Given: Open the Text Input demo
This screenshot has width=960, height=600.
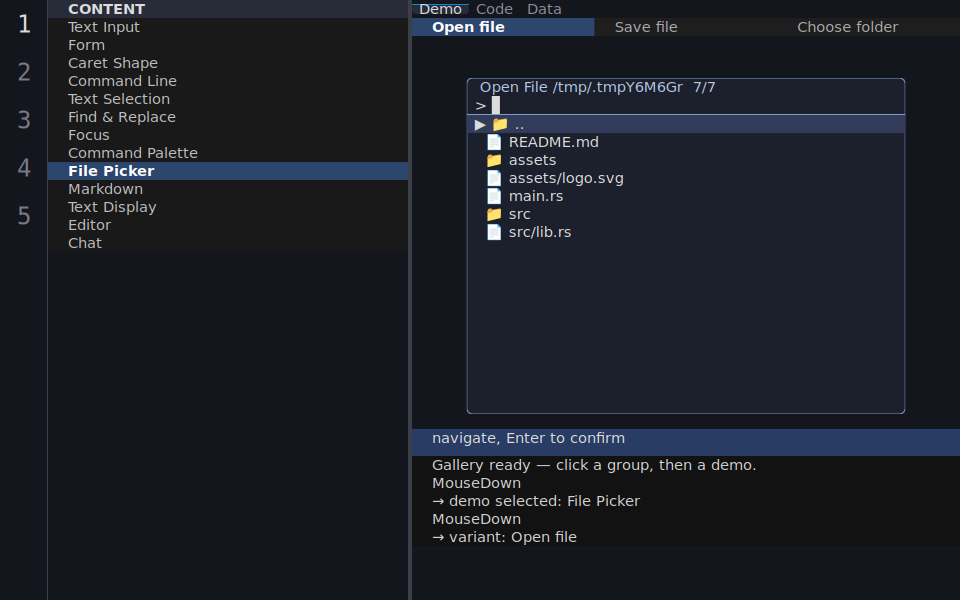Looking at the screenshot, I should (228, 27).
